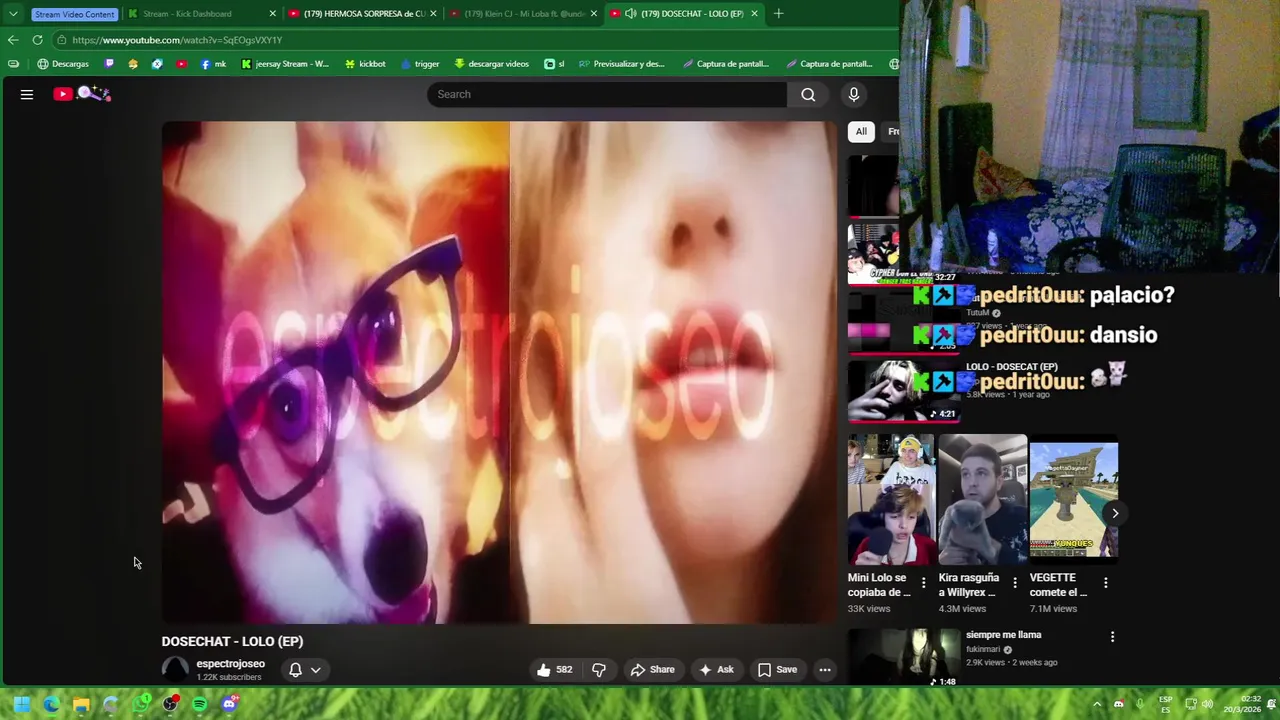Click the magnifier search button

click(808, 94)
